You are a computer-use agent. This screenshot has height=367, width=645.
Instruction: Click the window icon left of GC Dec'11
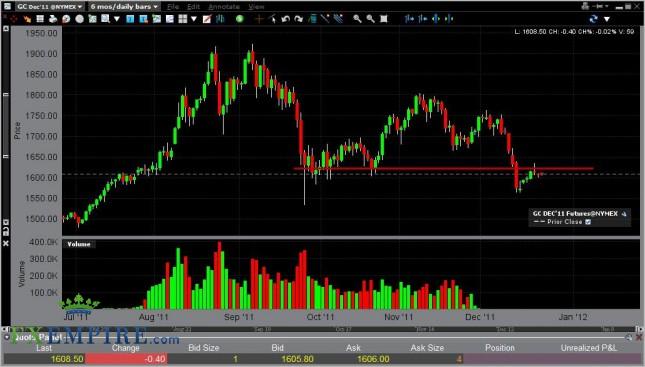7,7
